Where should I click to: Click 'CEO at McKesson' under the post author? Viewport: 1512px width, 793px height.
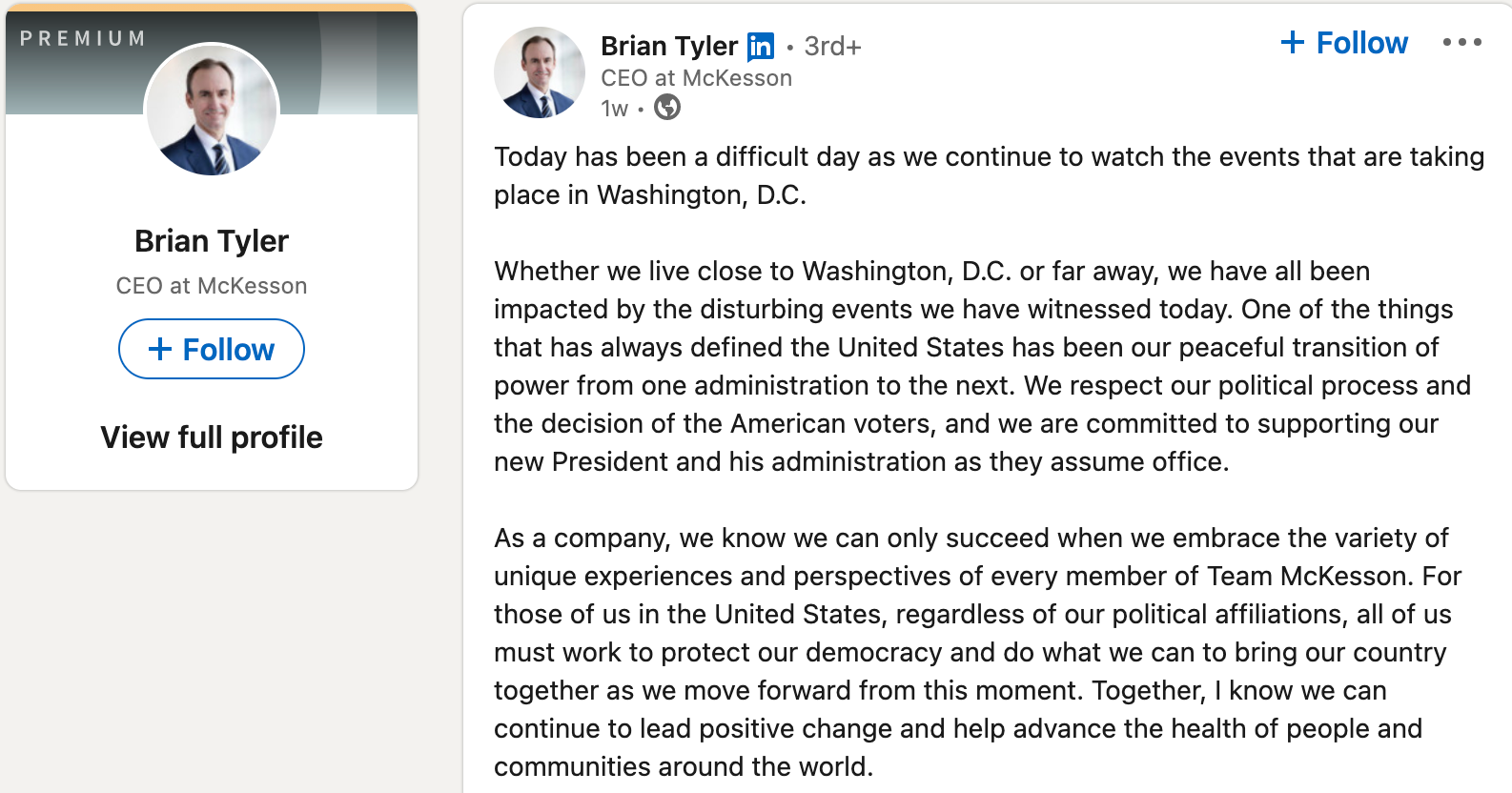[x=696, y=78]
